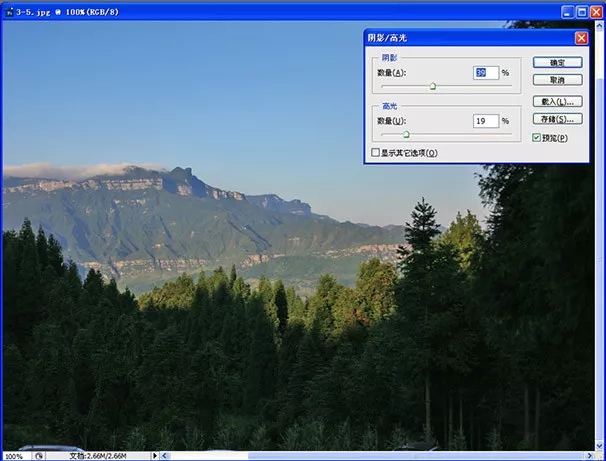
Task: Click the 100% zoom field in status bar
Action: tap(14, 455)
